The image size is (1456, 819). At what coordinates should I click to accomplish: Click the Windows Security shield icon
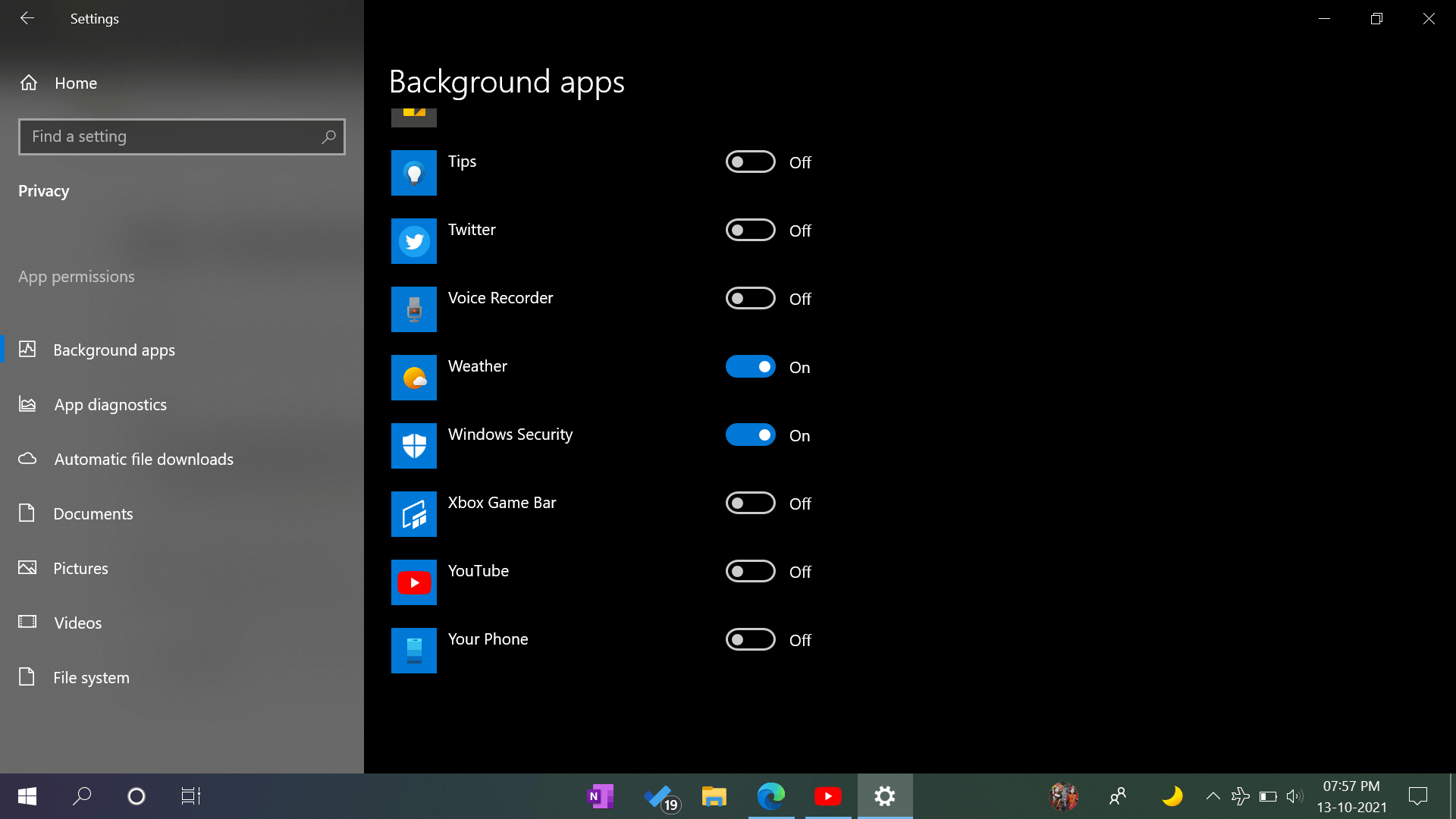[413, 446]
